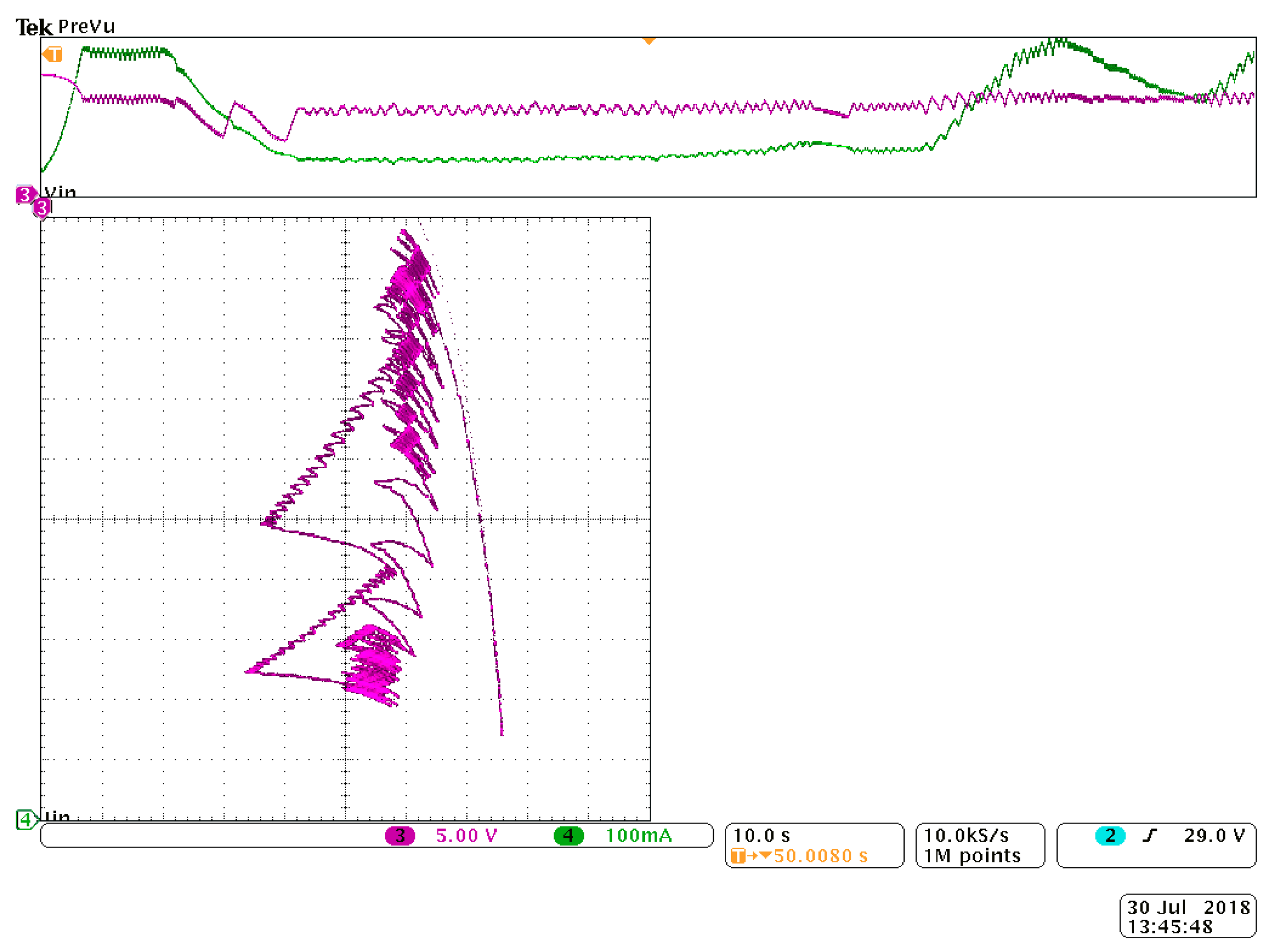Click the 100mA channel 4 scale readout
This screenshot has height=952, width=1270.
pyautogui.click(x=638, y=835)
